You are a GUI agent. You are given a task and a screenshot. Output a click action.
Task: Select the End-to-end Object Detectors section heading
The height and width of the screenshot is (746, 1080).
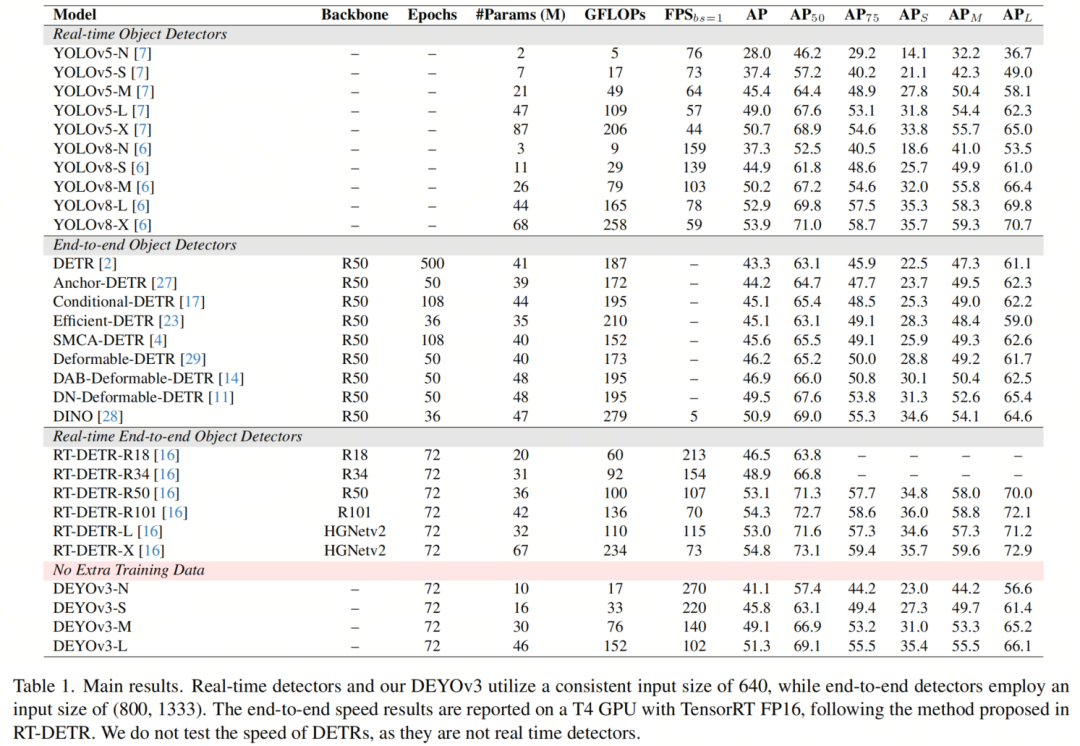[x=145, y=245]
